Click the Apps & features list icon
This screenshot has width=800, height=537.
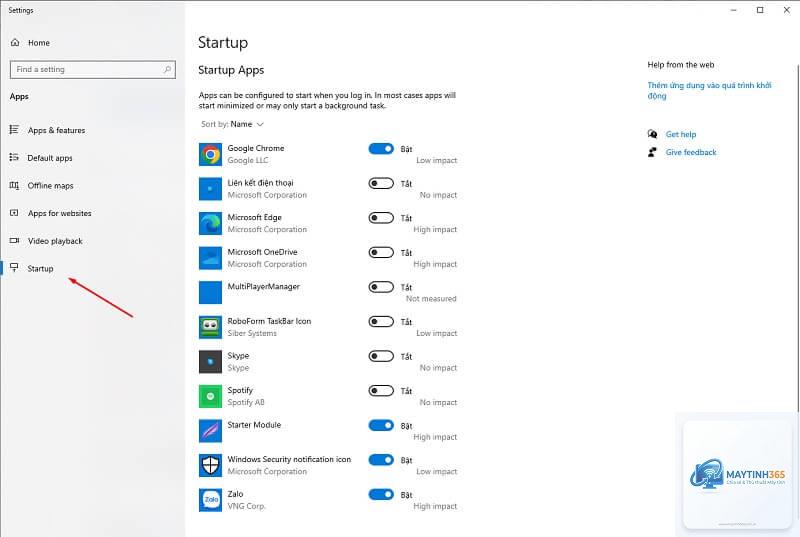(x=14, y=130)
